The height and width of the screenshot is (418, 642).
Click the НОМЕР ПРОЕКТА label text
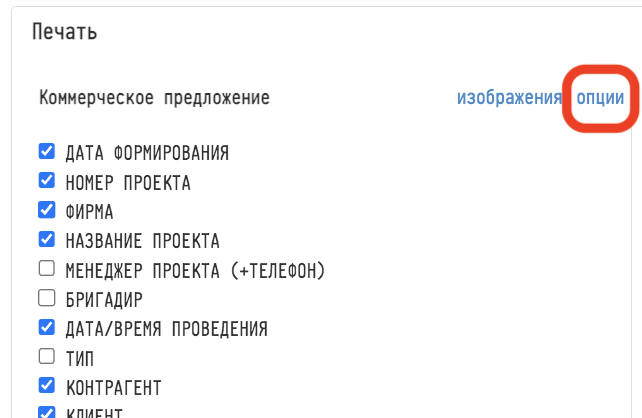click(128, 182)
